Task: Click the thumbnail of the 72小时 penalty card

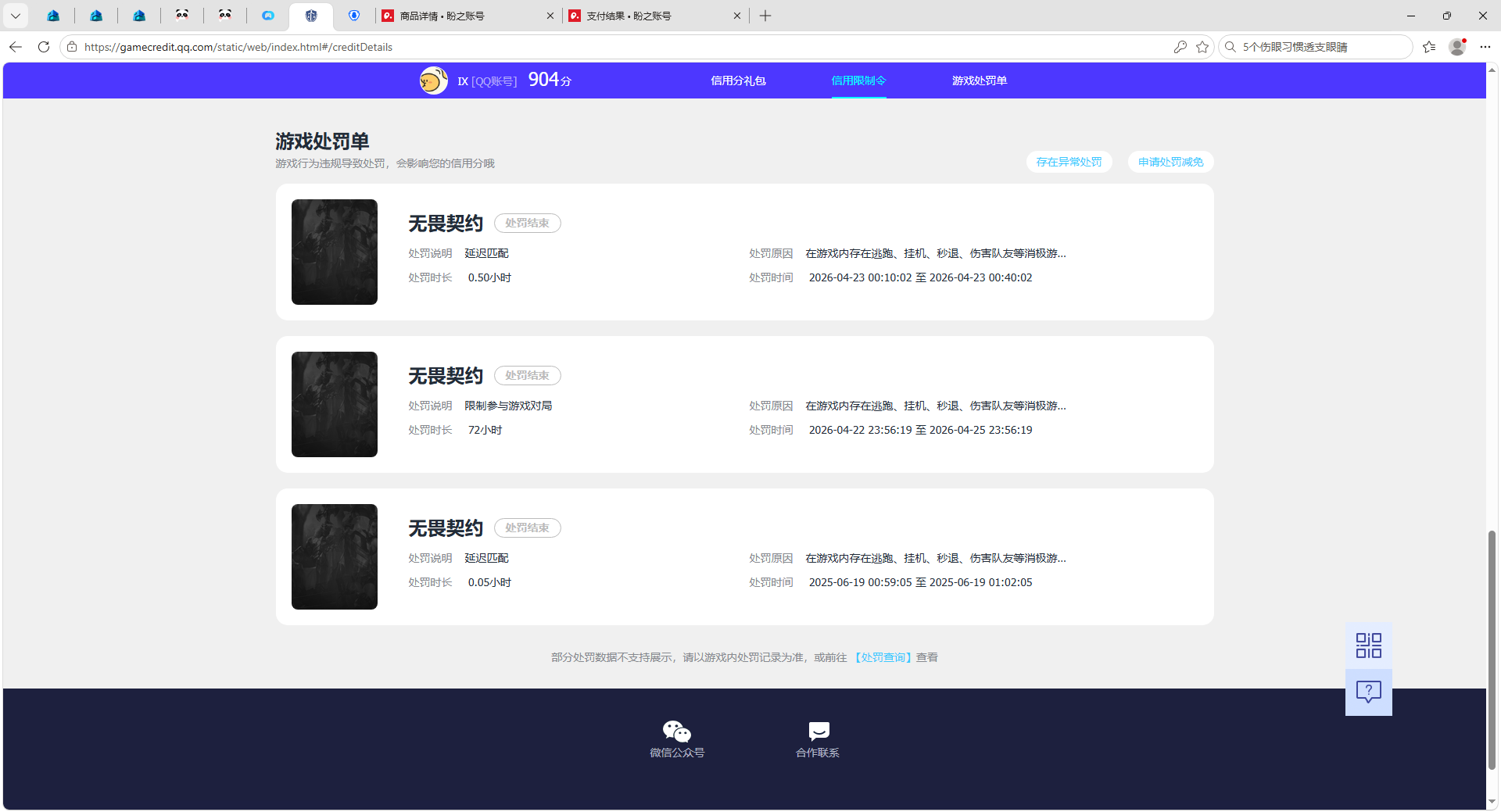Action: (x=335, y=404)
